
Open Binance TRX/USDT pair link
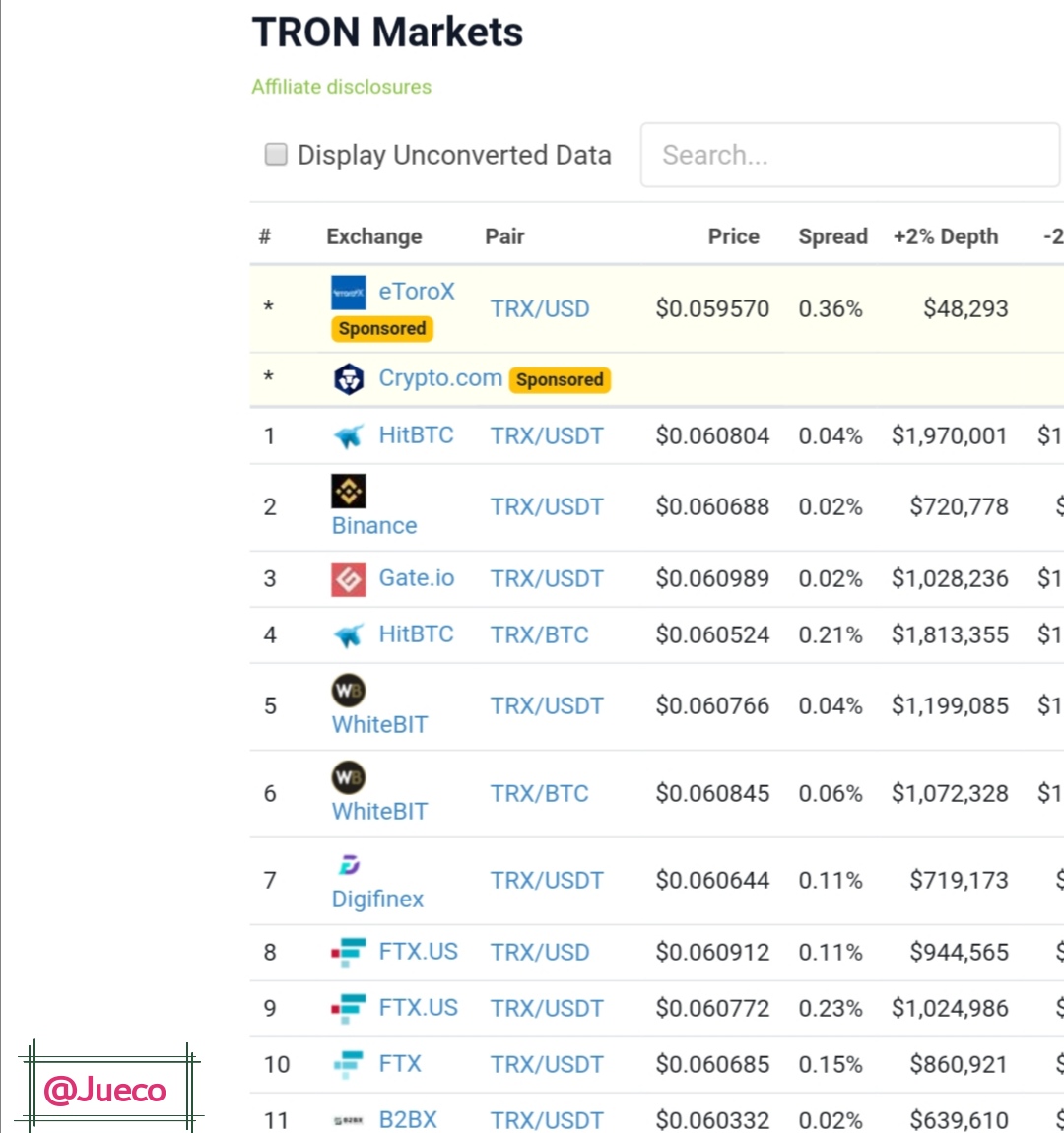pos(547,507)
